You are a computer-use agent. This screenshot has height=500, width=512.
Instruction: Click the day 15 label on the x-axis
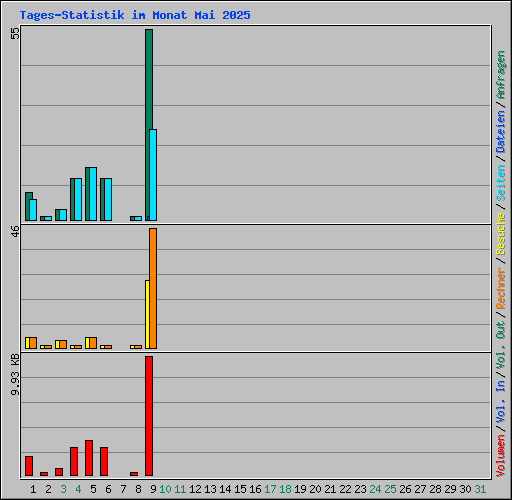pyautogui.click(x=240, y=489)
